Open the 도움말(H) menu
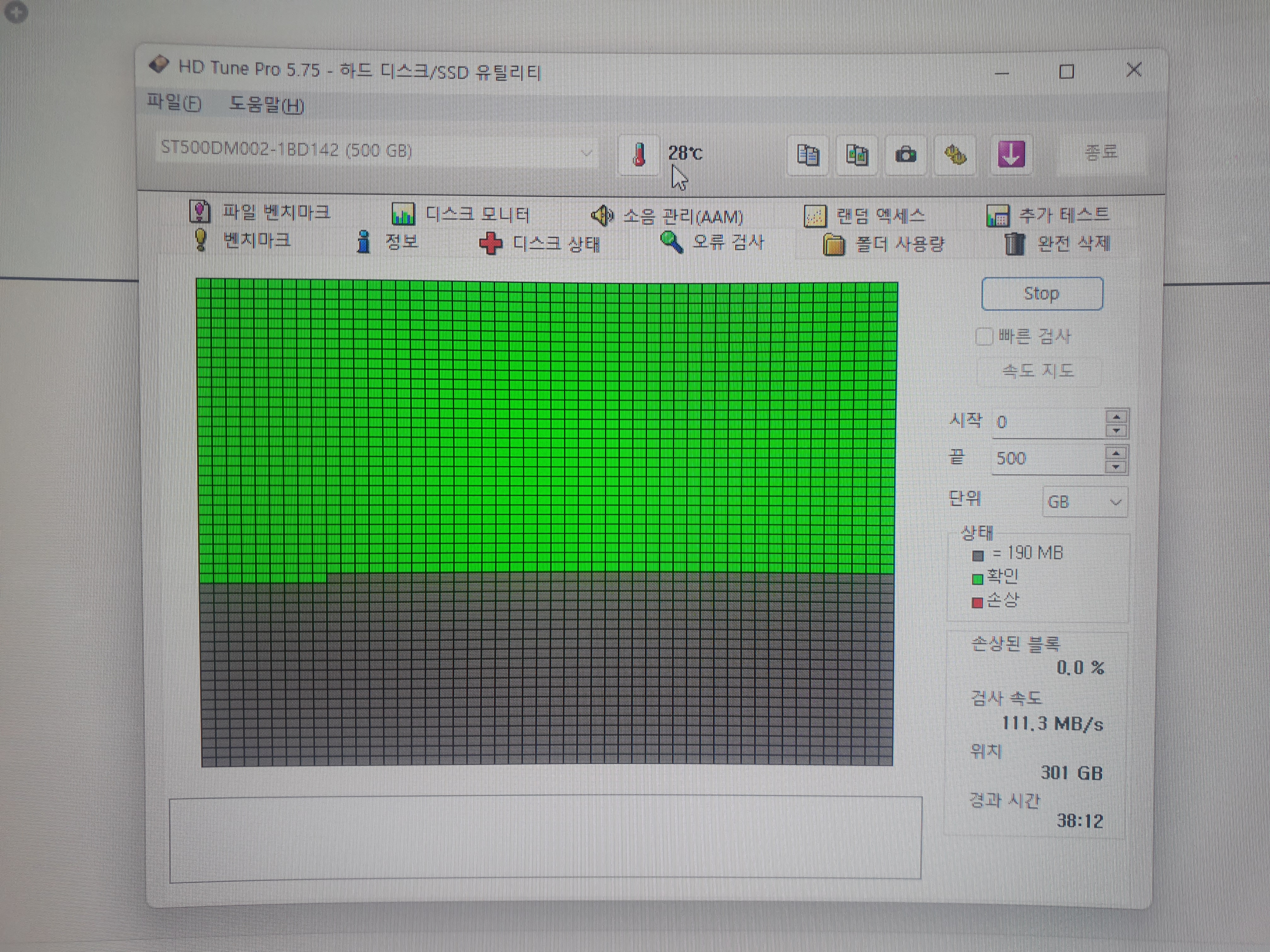The width and height of the screenshot is (1270, 952). (x=266, y=105)
